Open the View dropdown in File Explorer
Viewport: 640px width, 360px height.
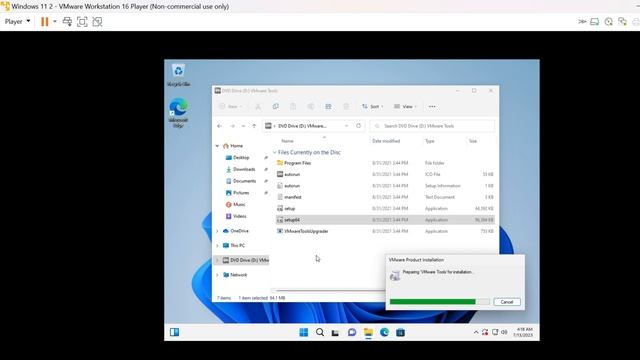pos(405,107)
